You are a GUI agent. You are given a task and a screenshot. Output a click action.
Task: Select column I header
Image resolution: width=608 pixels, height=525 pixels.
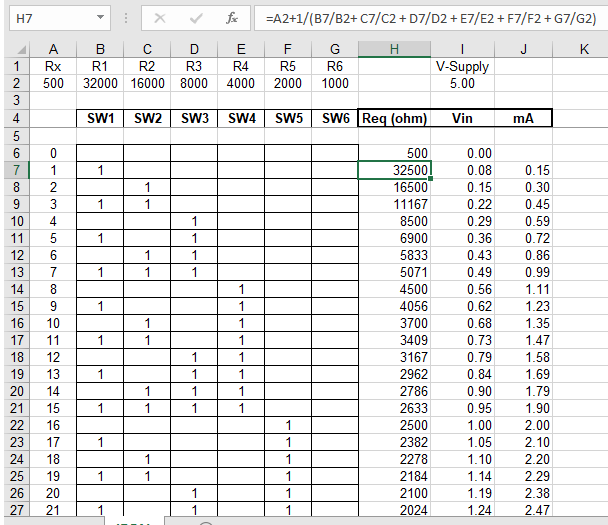(462, 49)
